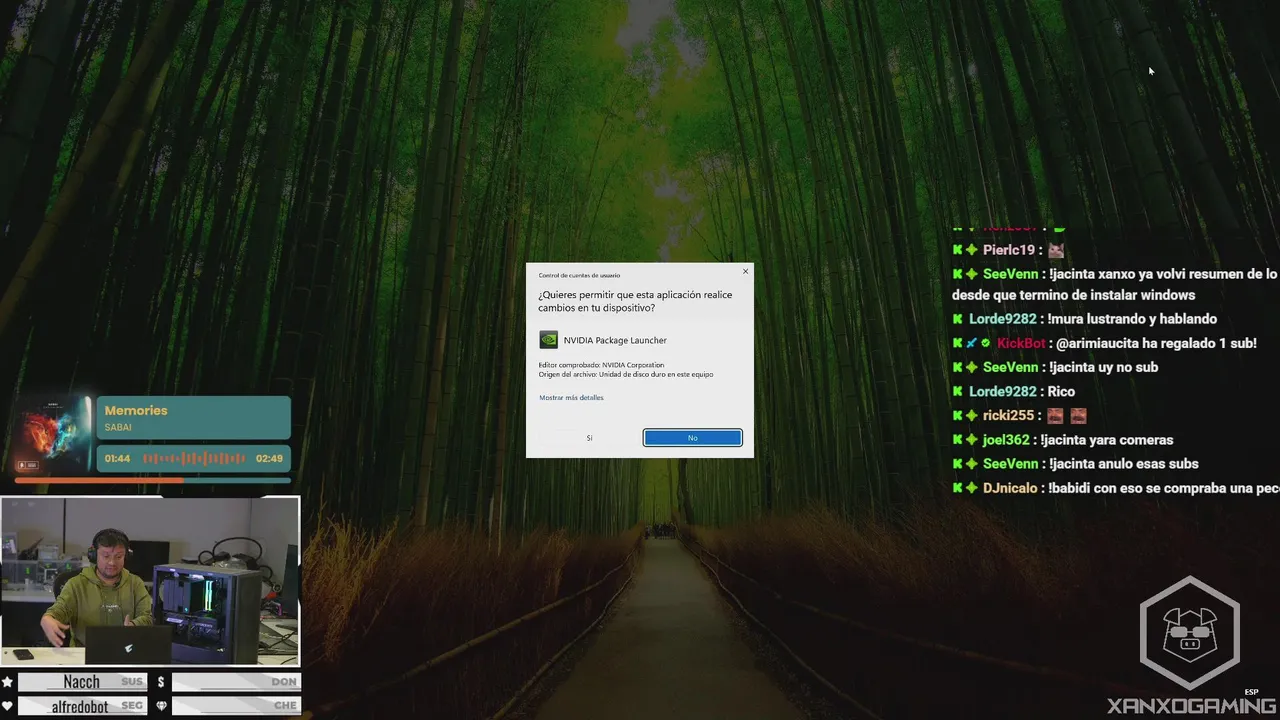This screenshot has height=720, width=1280.
Task: Click the 'ricki255' chat username
Action: pyautogui.click(x=1008, y=415)
